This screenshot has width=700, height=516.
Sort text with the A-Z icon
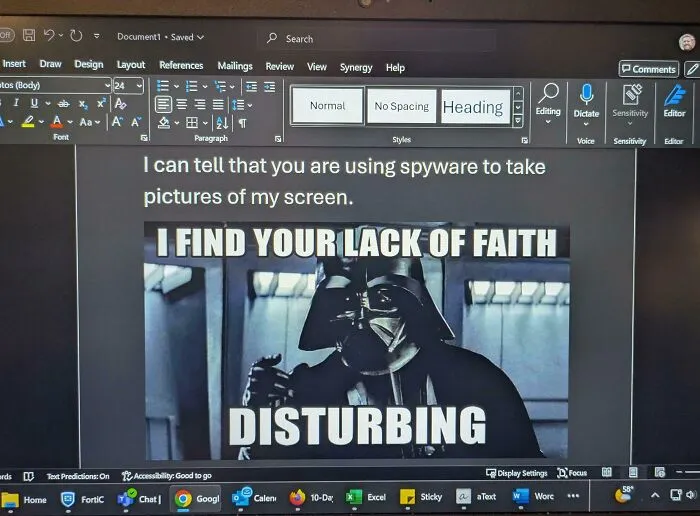[x=222, y=123]
